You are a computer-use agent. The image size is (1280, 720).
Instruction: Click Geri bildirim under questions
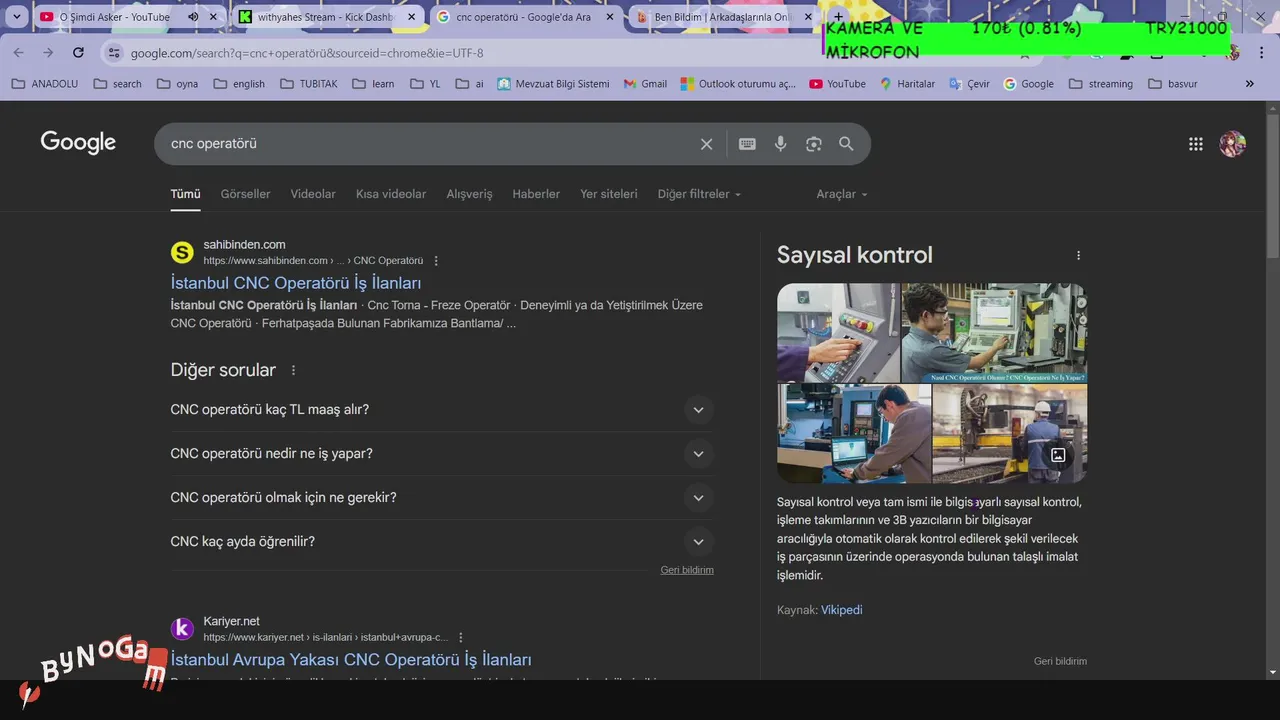(x=687, y=570)
